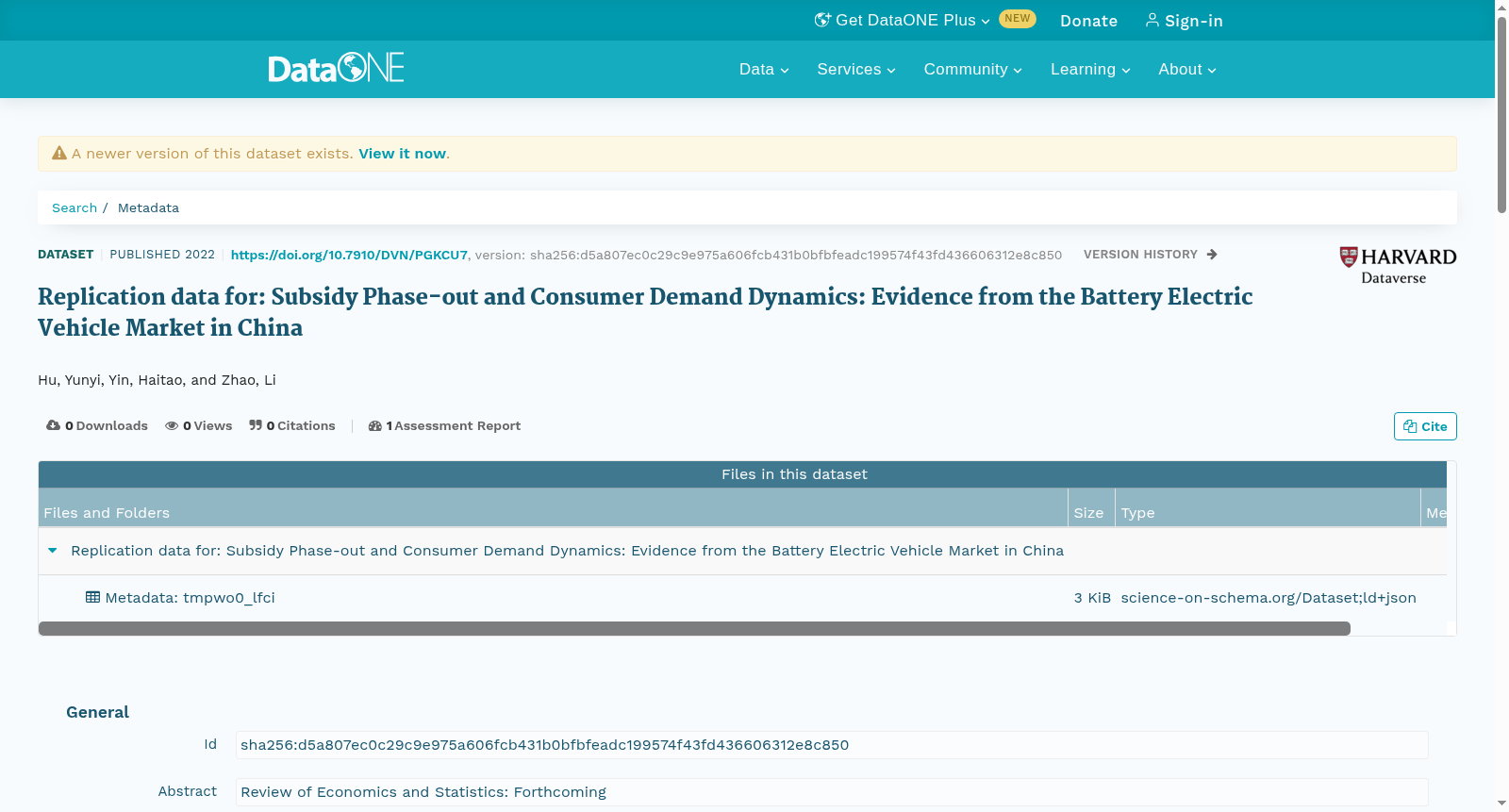Click the General section heading
Screen dimensions: 1509x812
pos(97,712)
